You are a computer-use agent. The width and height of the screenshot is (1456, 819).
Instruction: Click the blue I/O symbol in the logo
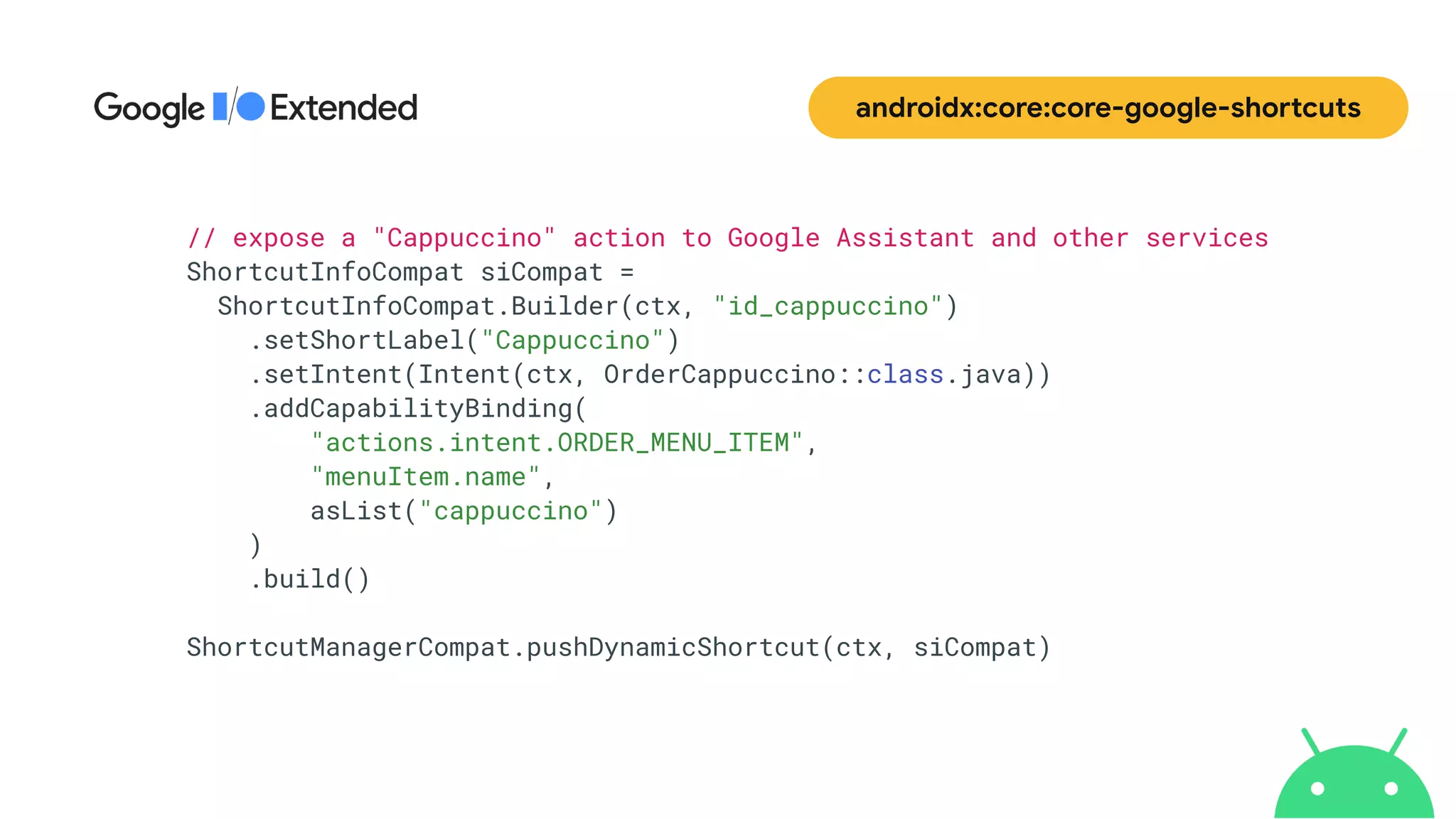point(239,107)
